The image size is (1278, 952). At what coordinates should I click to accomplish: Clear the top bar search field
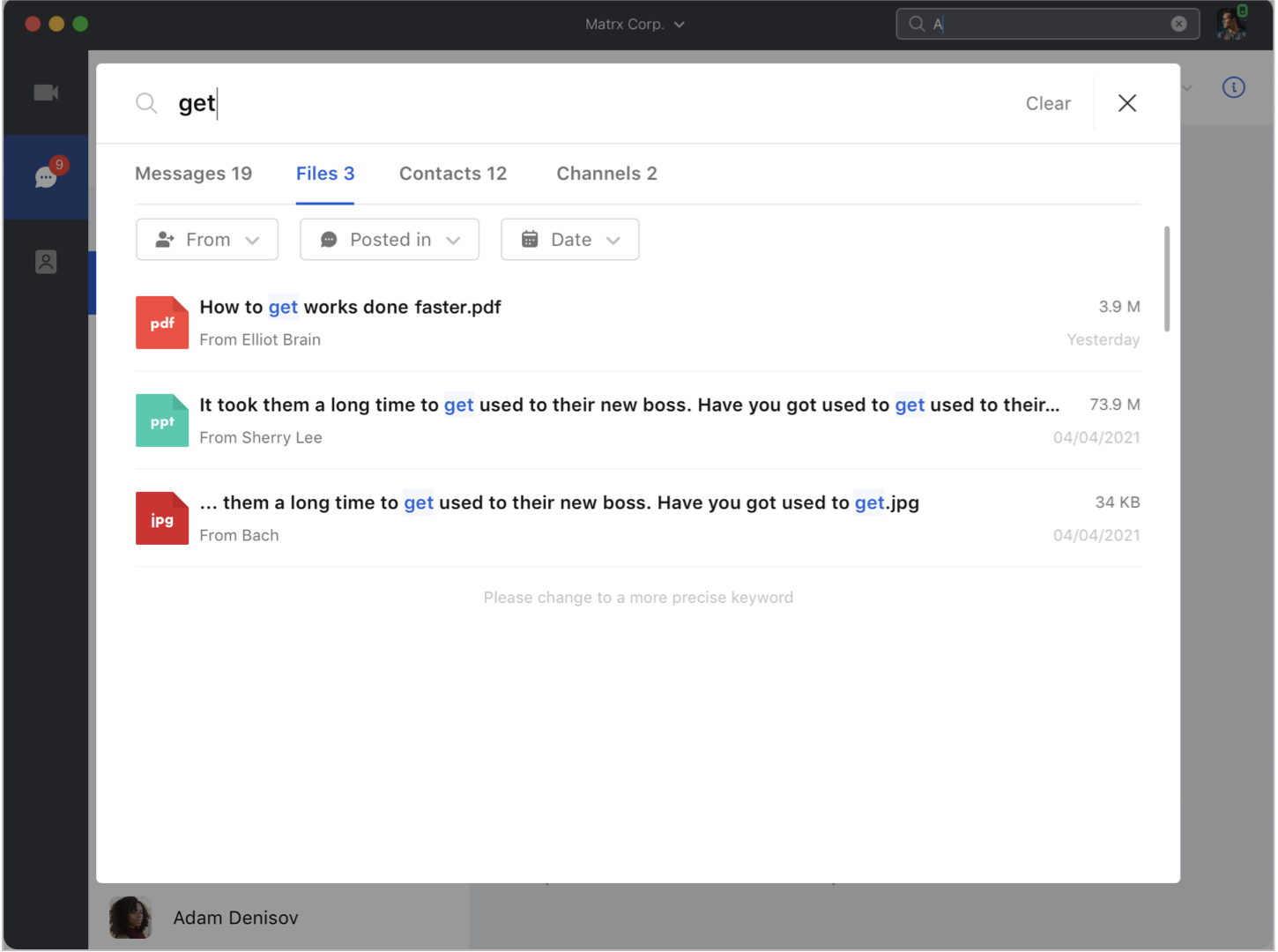point(1178,24)
